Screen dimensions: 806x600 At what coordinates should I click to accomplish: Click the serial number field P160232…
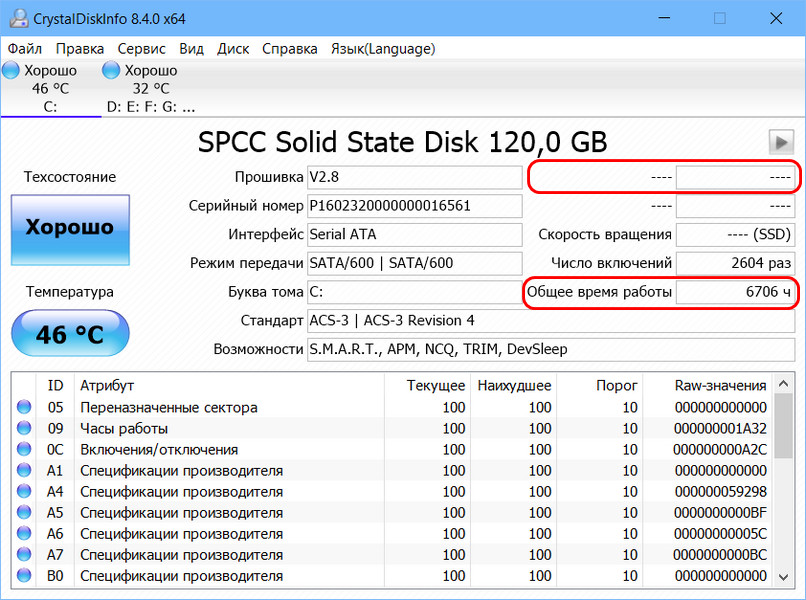point(415,206)
